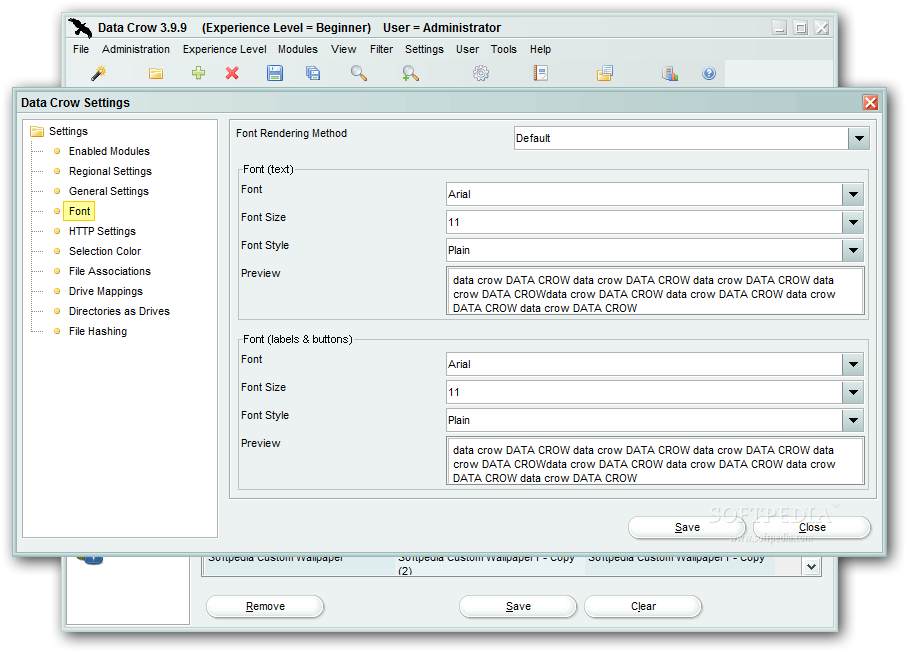The image size is (907, 652).
Task: Click the notebook toolbar icon
Action: coord(540,73)
